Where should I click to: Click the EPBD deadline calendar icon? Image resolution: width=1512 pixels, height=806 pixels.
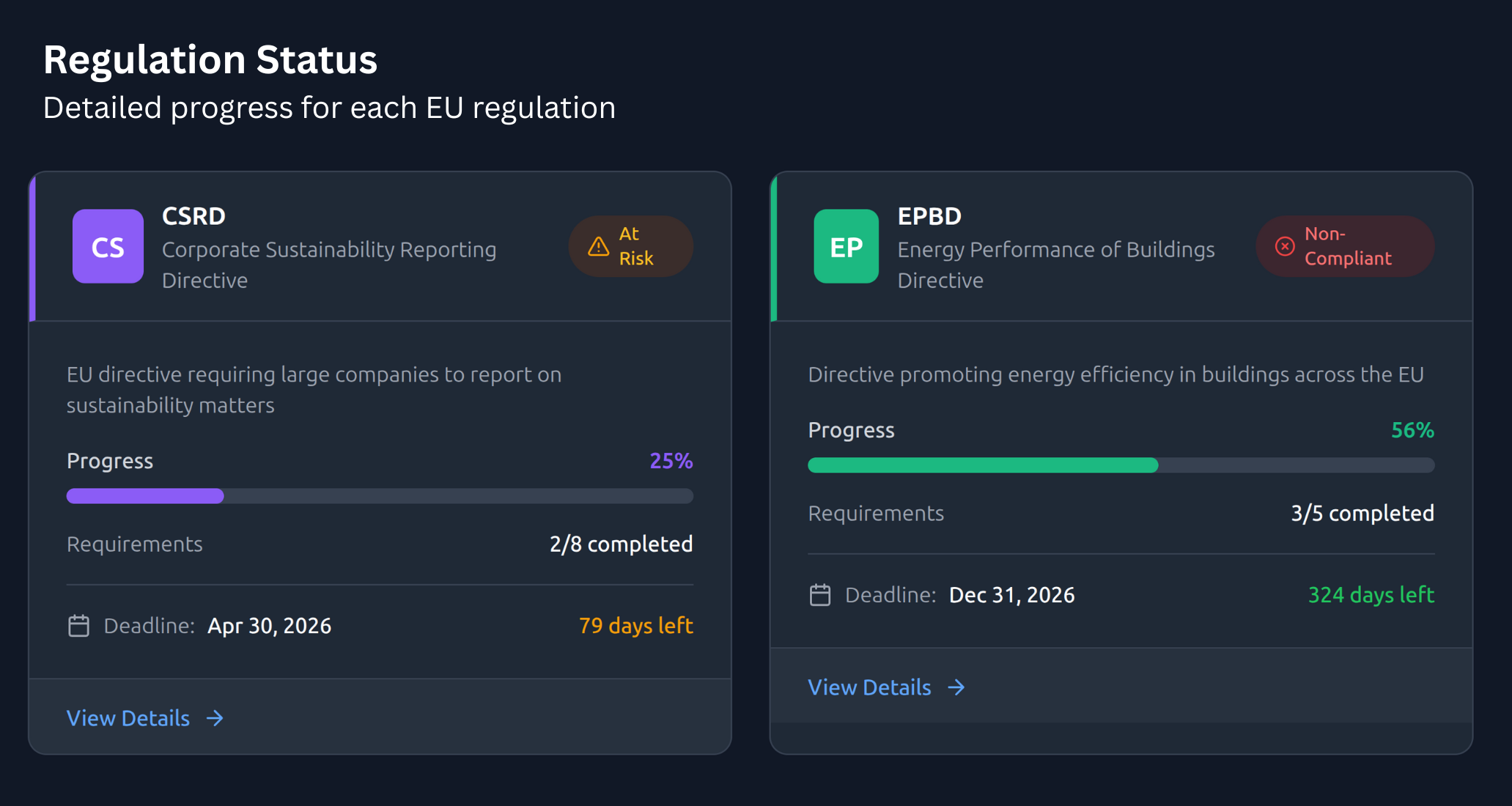pos(819,595)
